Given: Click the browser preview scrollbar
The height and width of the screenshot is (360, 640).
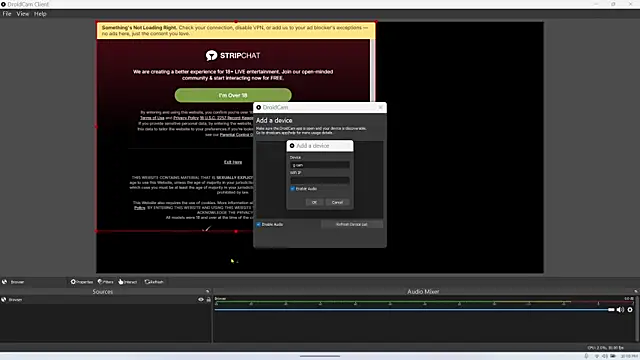Looking at the screenshot, I should (x=372, y=70).
